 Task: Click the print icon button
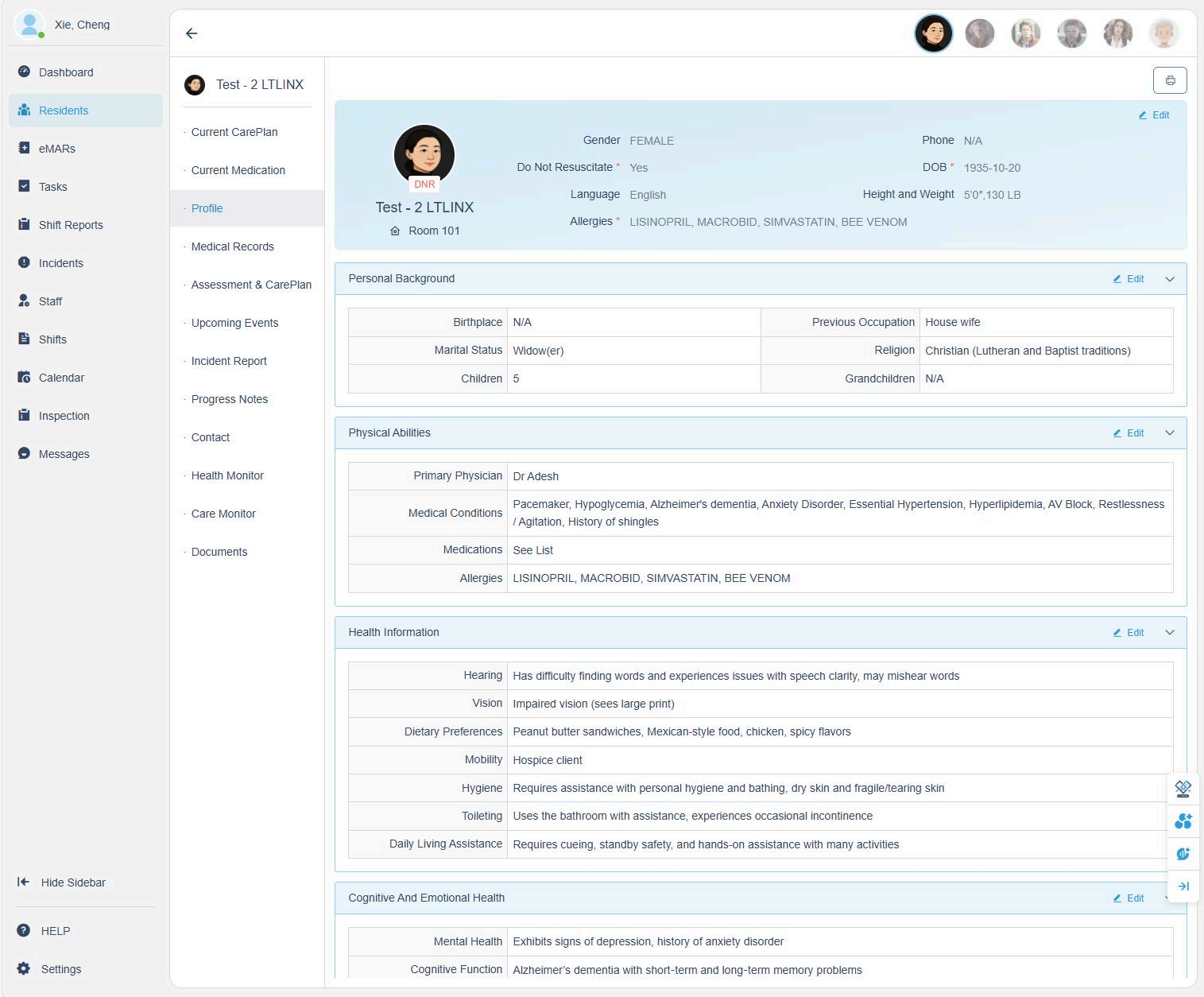(1170, 80)
